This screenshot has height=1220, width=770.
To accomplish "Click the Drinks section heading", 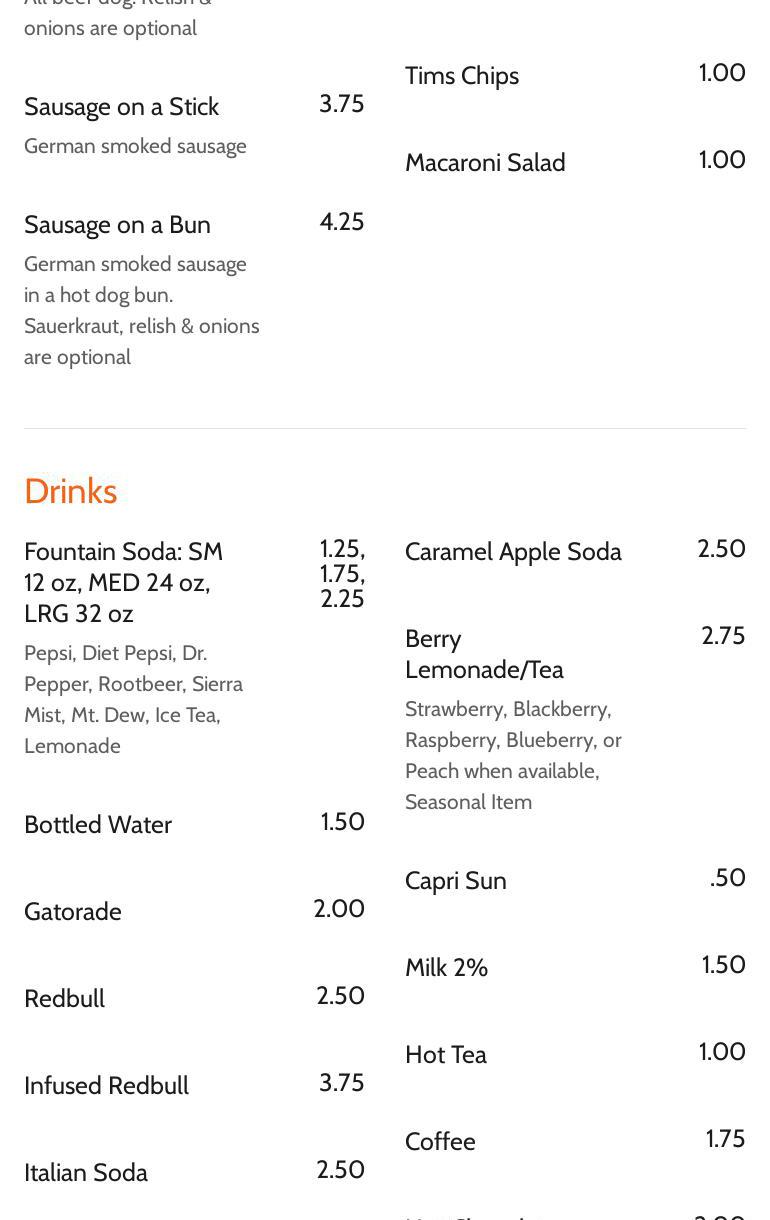I will point(70,491).
